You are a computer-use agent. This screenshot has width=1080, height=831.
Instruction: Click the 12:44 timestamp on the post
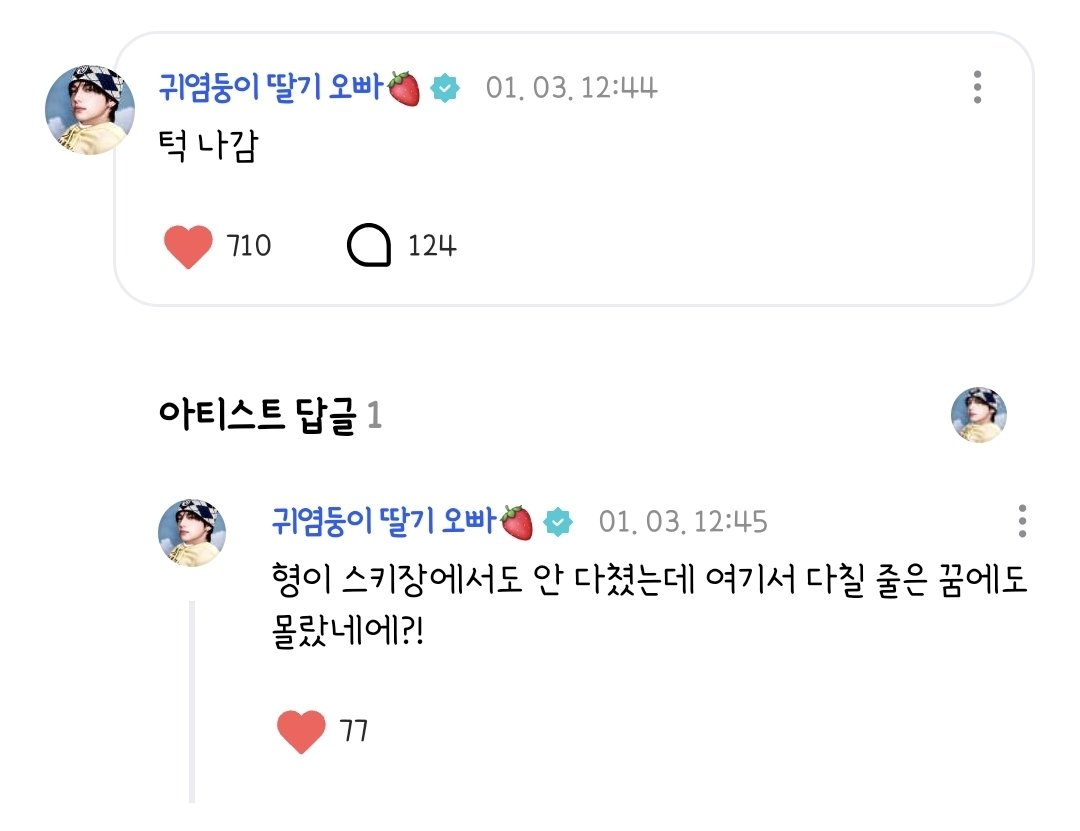click(x=572, y=89)
